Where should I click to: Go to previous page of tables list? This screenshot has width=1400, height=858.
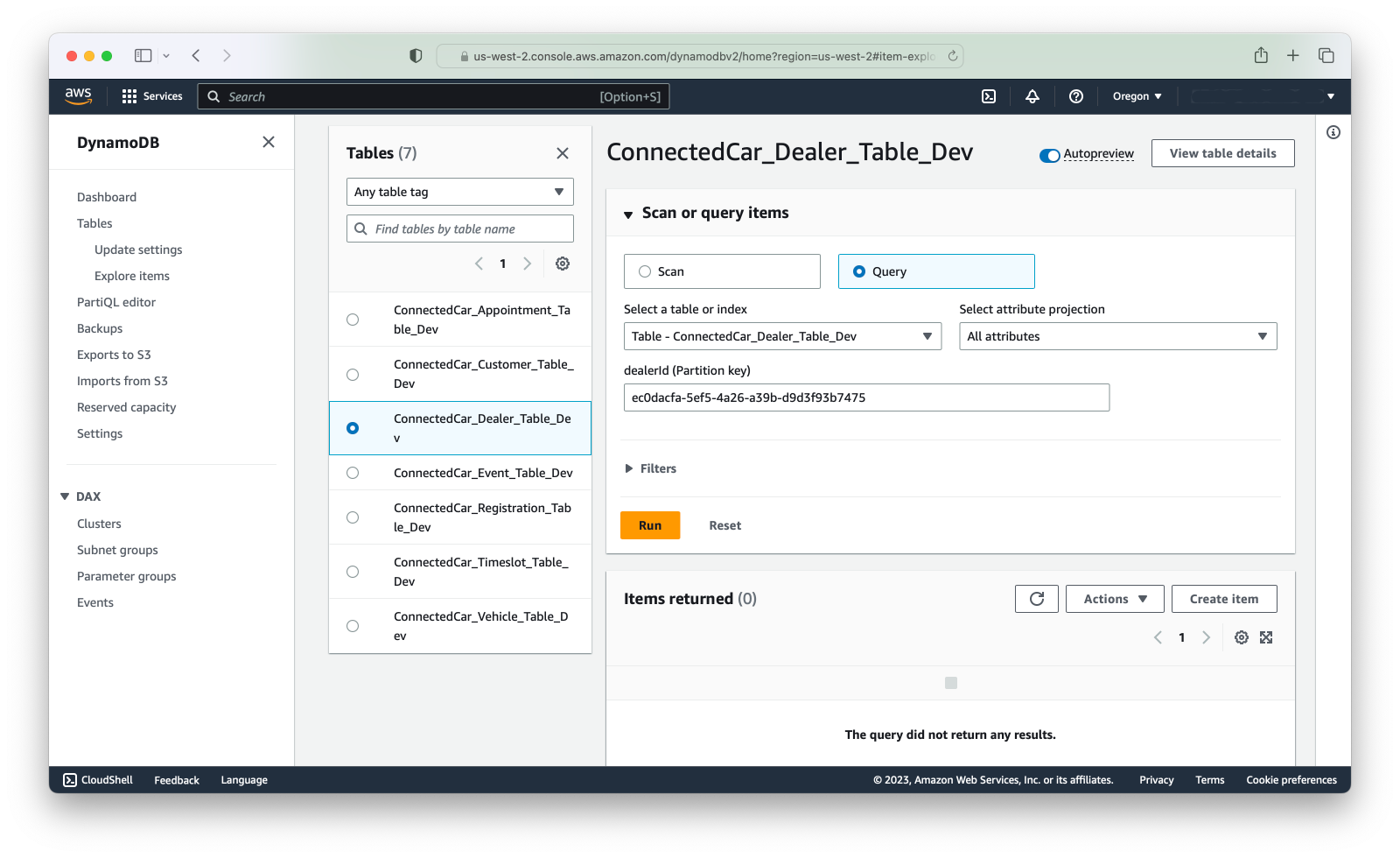tap(479, 264)
